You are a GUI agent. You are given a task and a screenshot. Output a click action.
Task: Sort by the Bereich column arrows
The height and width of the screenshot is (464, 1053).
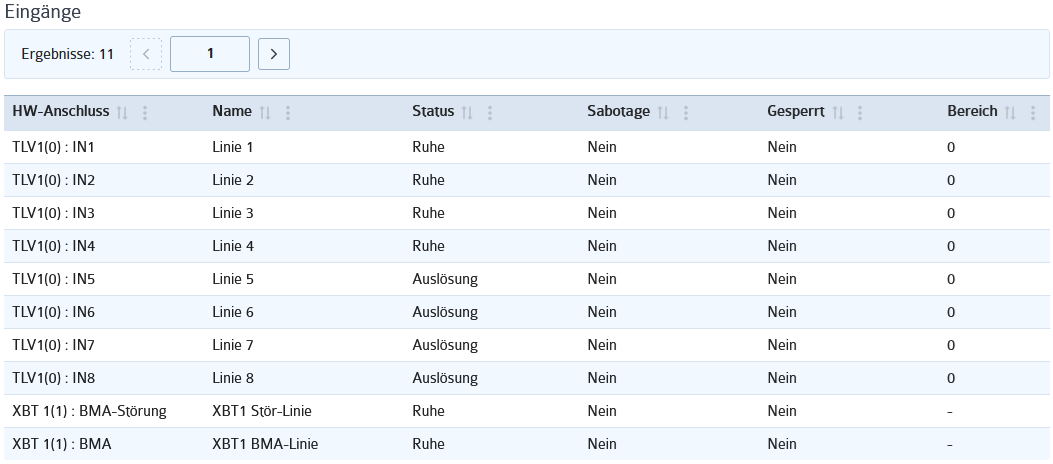1010,113
